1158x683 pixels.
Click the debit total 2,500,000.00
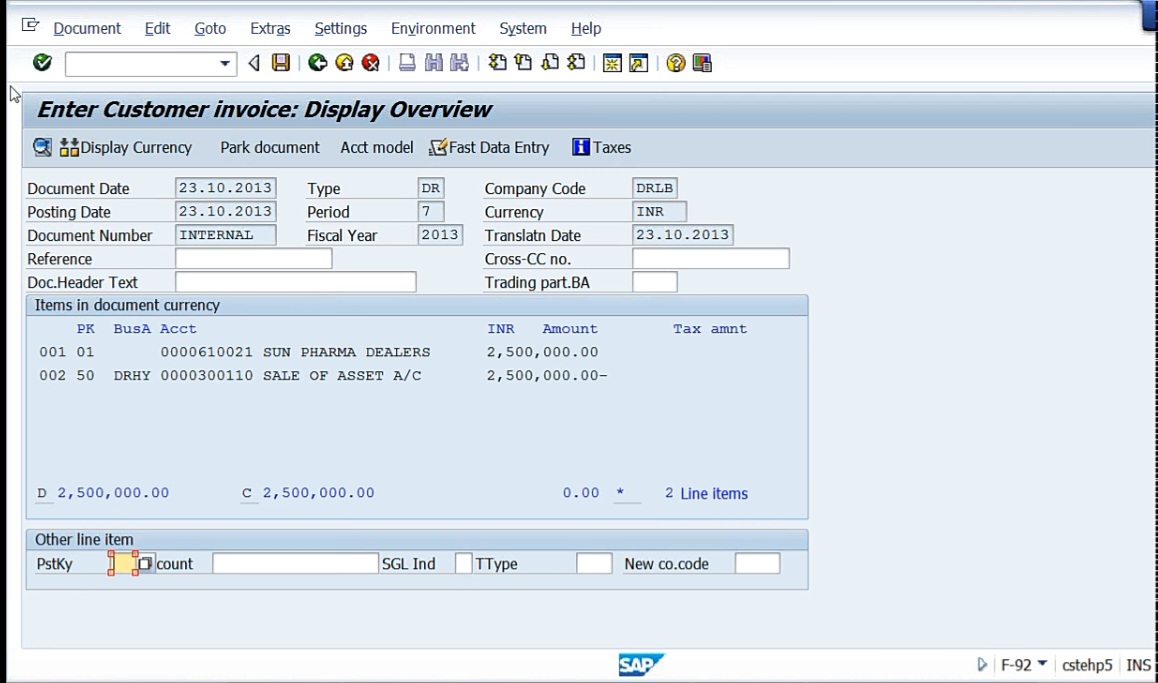(x=113, y=492)
